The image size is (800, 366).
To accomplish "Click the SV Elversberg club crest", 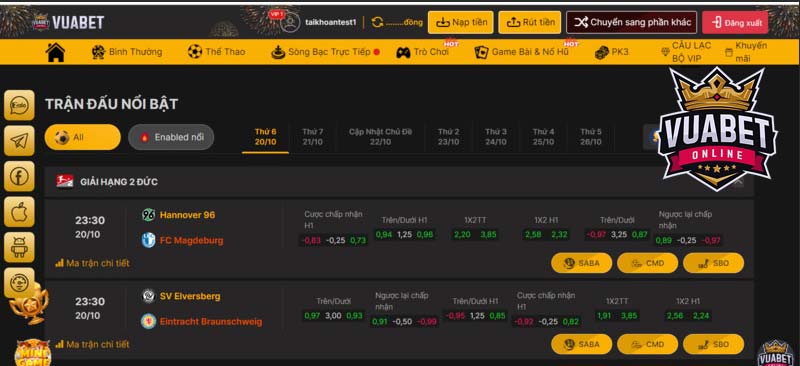I will [x=148, y=296].
